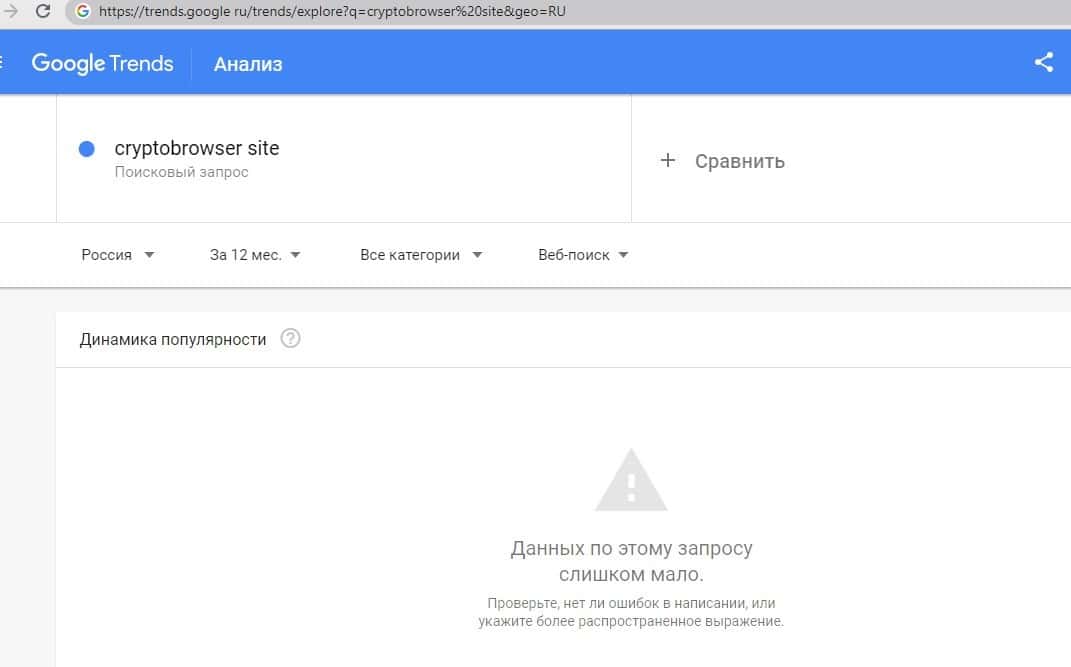Click the plus icon next to Сравнить

pyautogui.click(x=668, y=161)
